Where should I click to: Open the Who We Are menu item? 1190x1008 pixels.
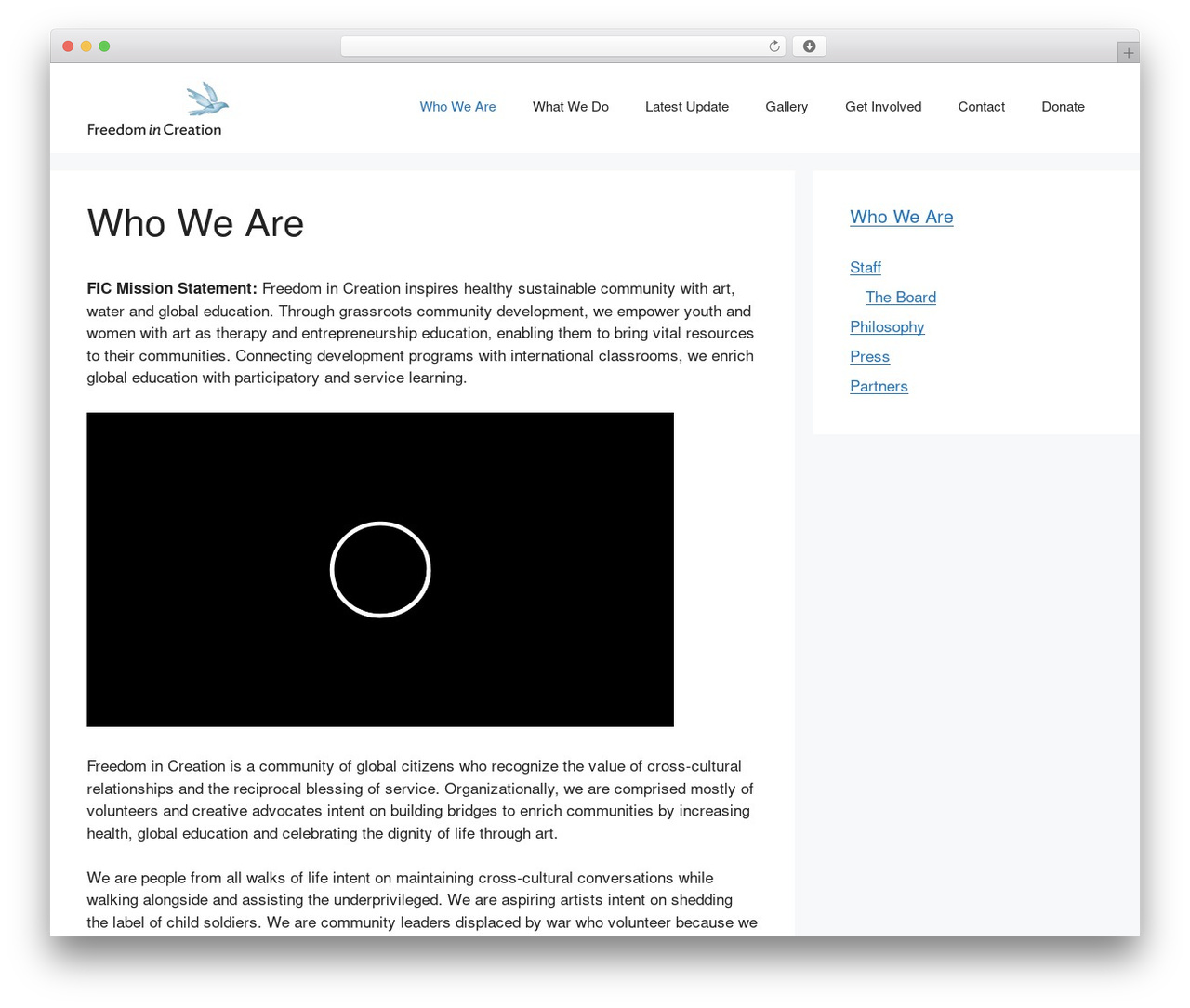pyautogui.click(x=457, y=107)
